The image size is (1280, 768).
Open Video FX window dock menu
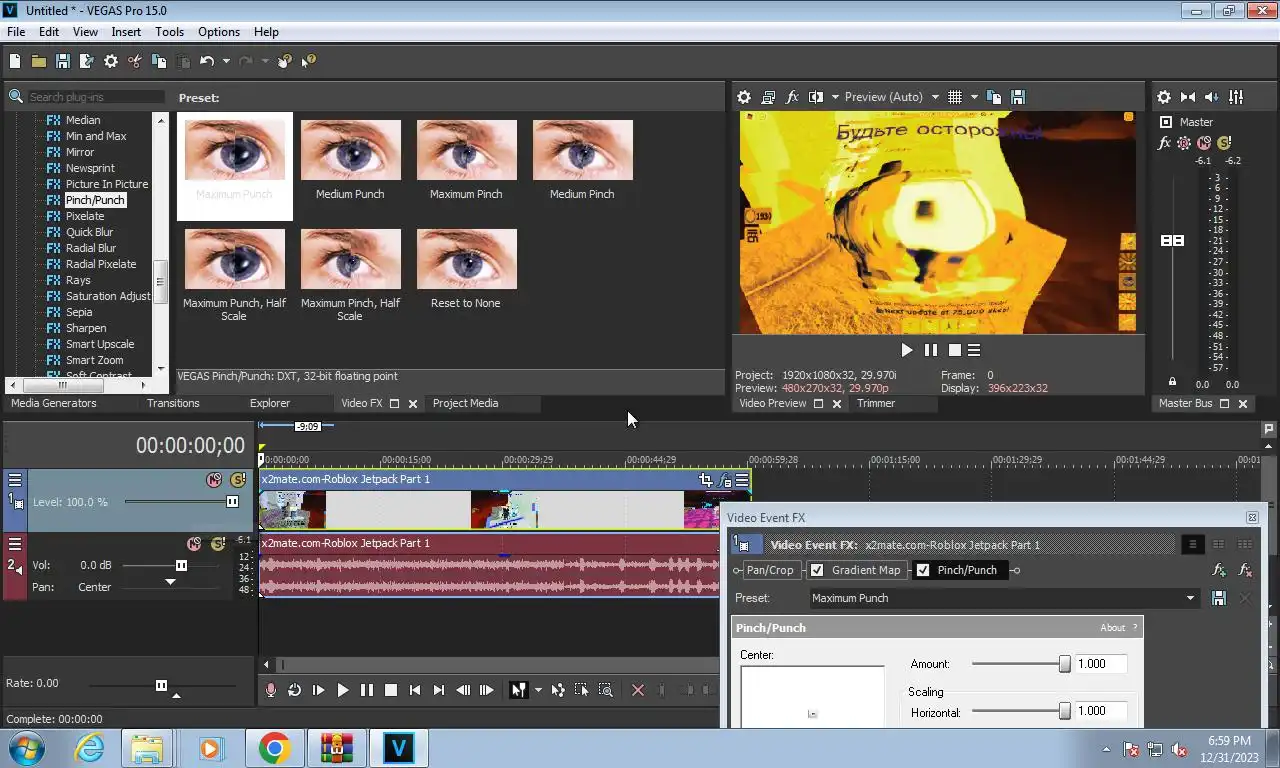click(394, 403)
